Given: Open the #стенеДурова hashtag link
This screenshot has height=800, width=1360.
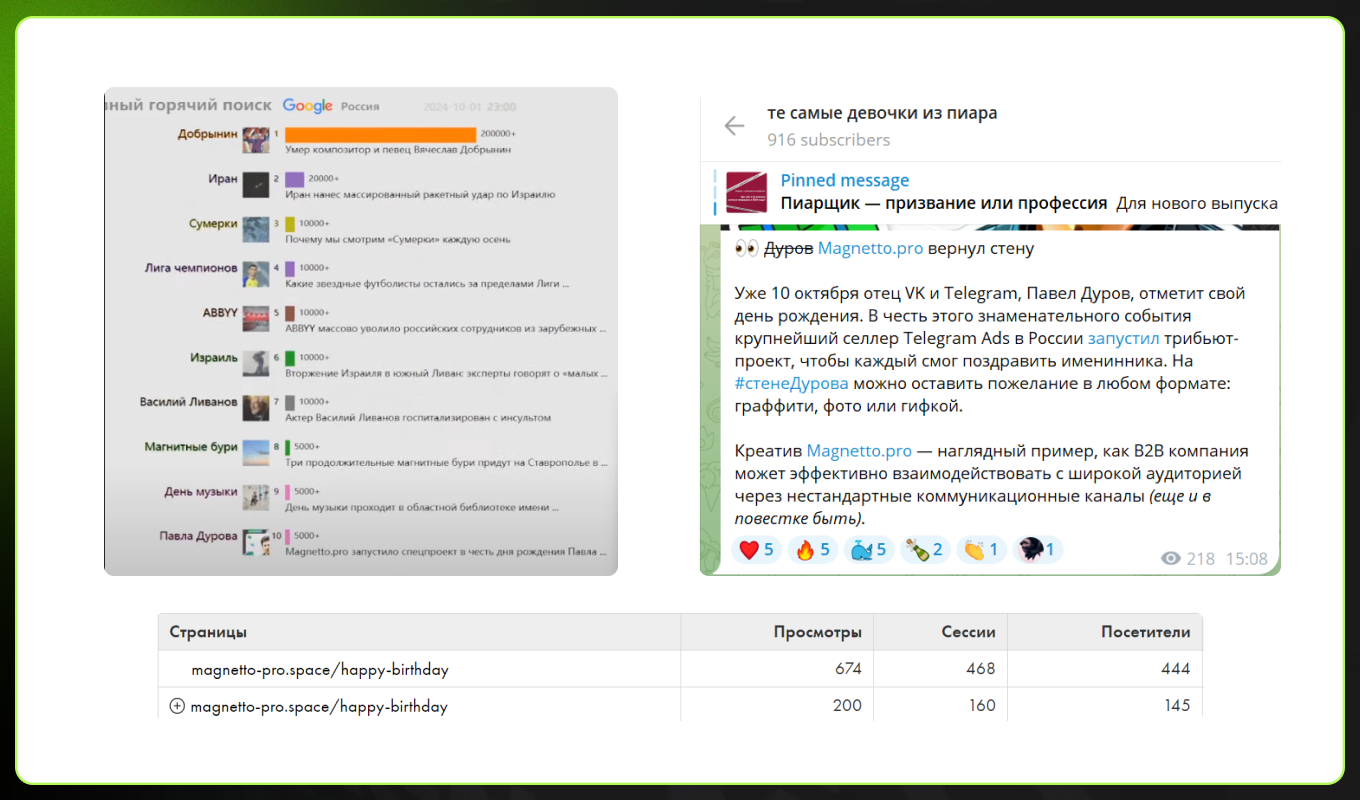Looking at the screenshot, I should [791, 383].
